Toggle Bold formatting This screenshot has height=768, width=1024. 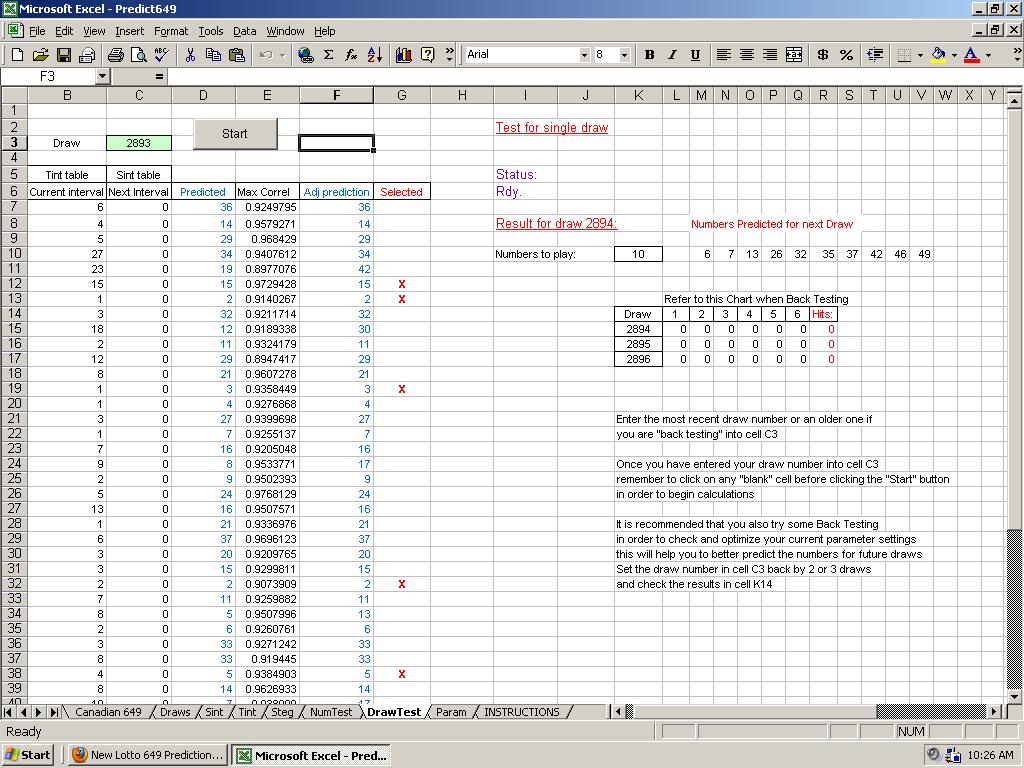coord(649,55)
